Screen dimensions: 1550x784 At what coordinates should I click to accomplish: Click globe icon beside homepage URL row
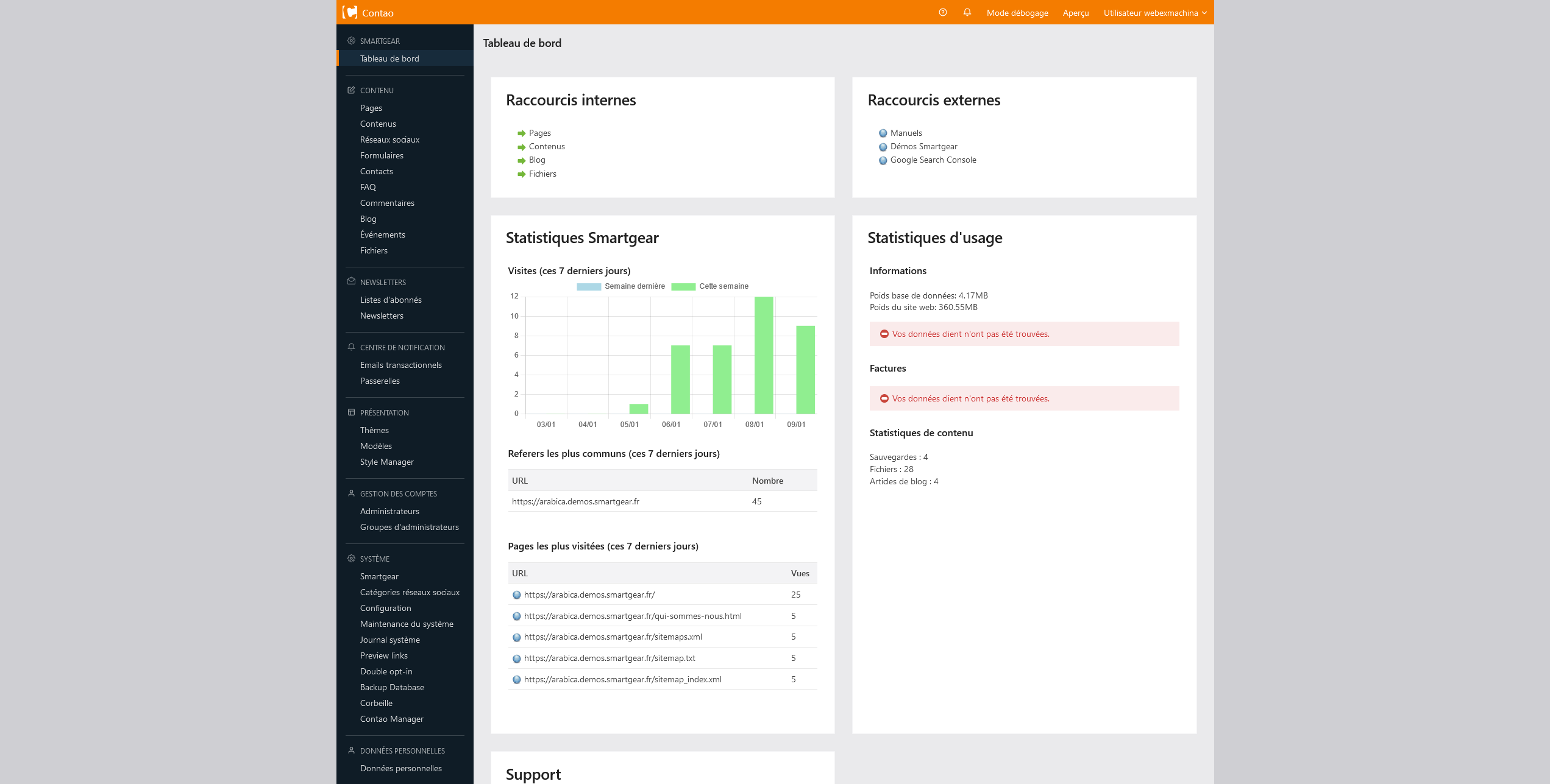tap(516, 595)
